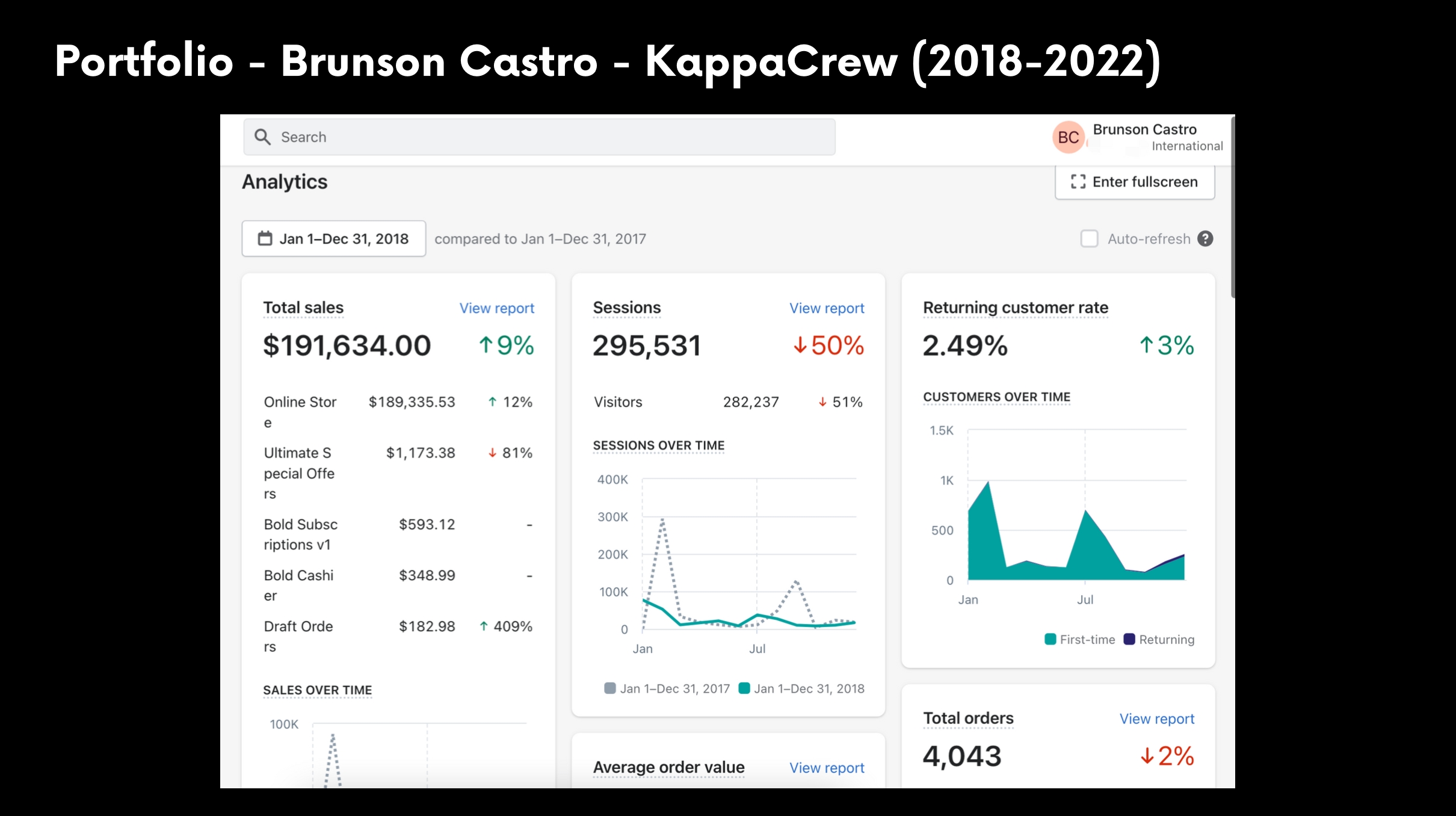Screen dimensions: 1456x816
Task: Click the Search input field
Action: click(x=539, y=137)
